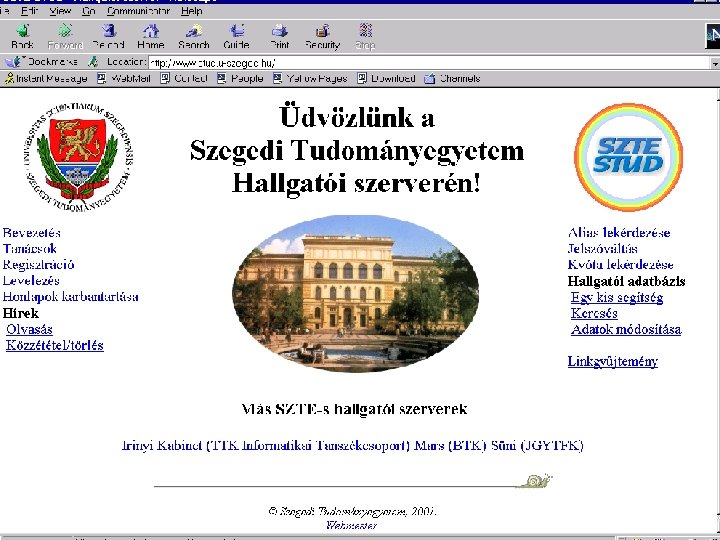Open the Levelezés link
Image resolution: width=720 pixels, height=540 pixels.
31,281
